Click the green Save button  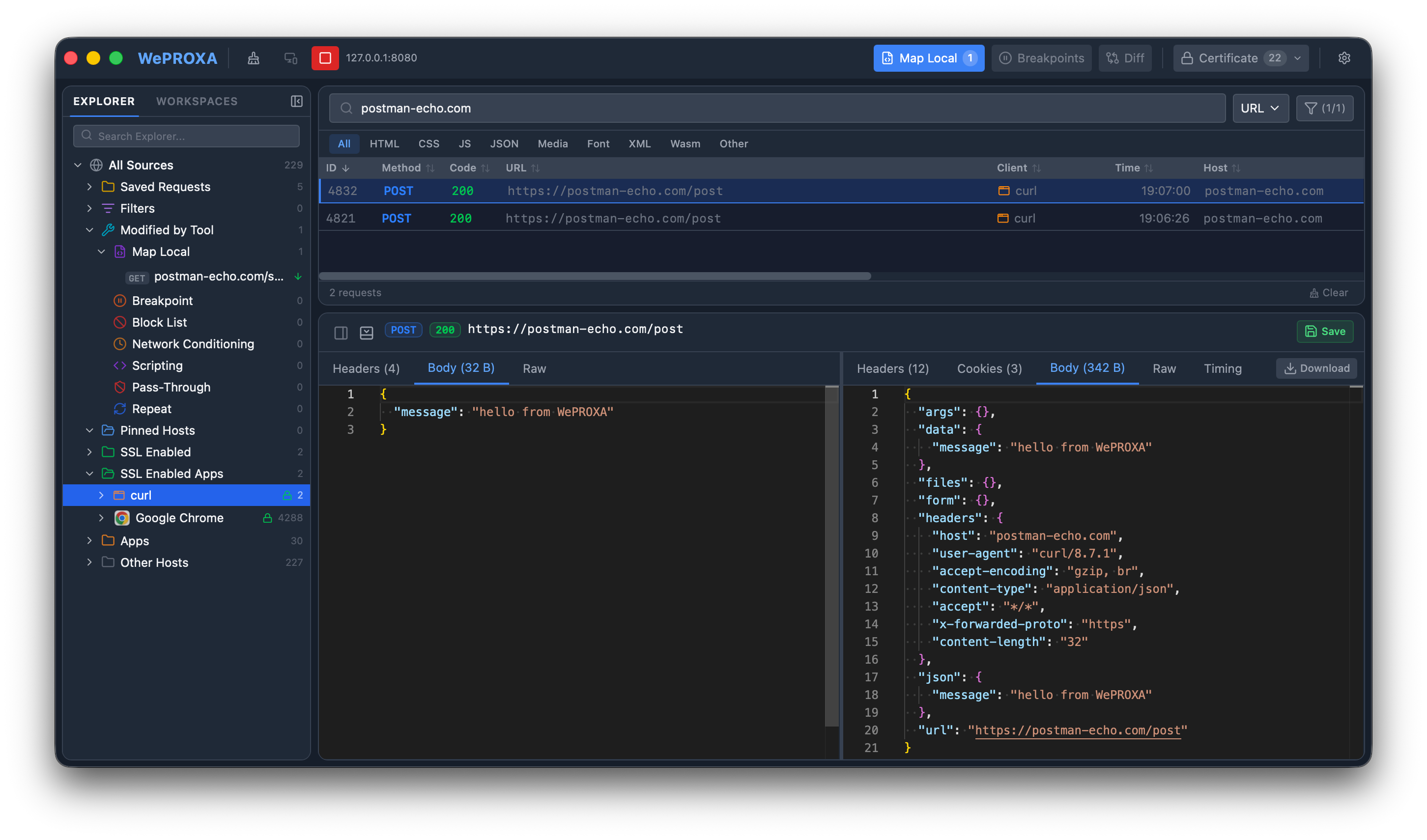coord(1325,332)
